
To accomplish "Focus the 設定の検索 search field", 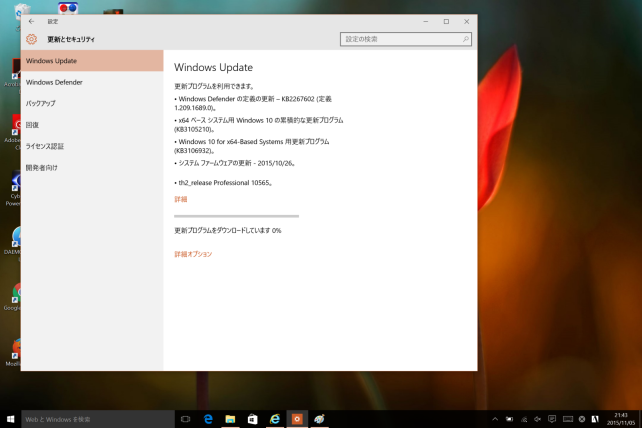I will coord(405,39).
